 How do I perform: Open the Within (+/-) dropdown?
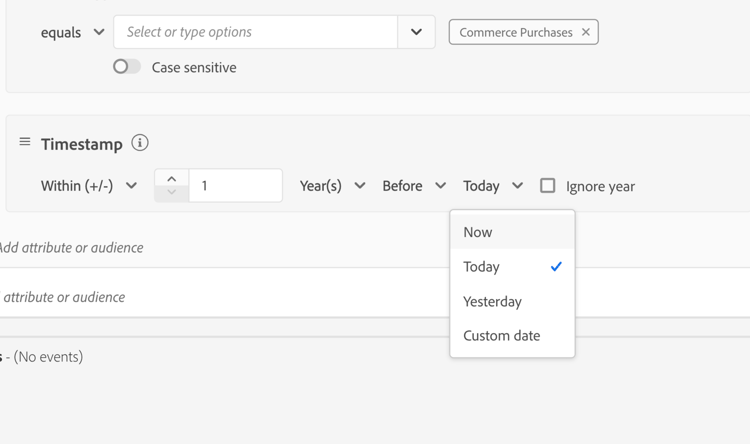(x=89, y=186)
